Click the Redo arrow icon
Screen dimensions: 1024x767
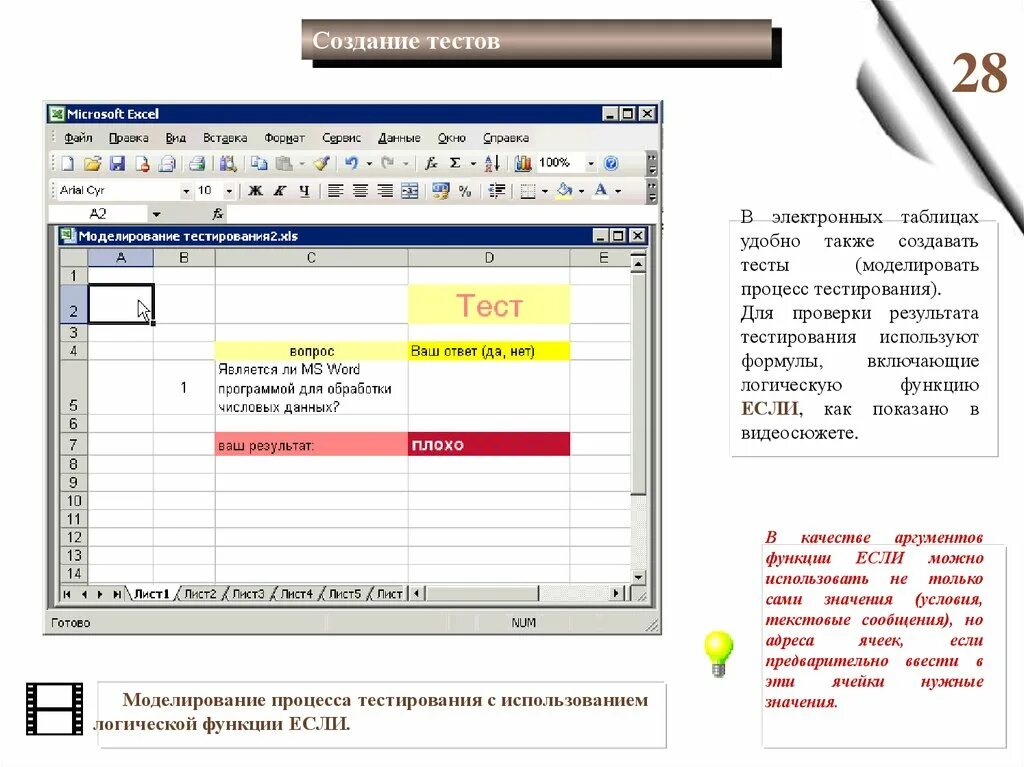coord(388,163)
